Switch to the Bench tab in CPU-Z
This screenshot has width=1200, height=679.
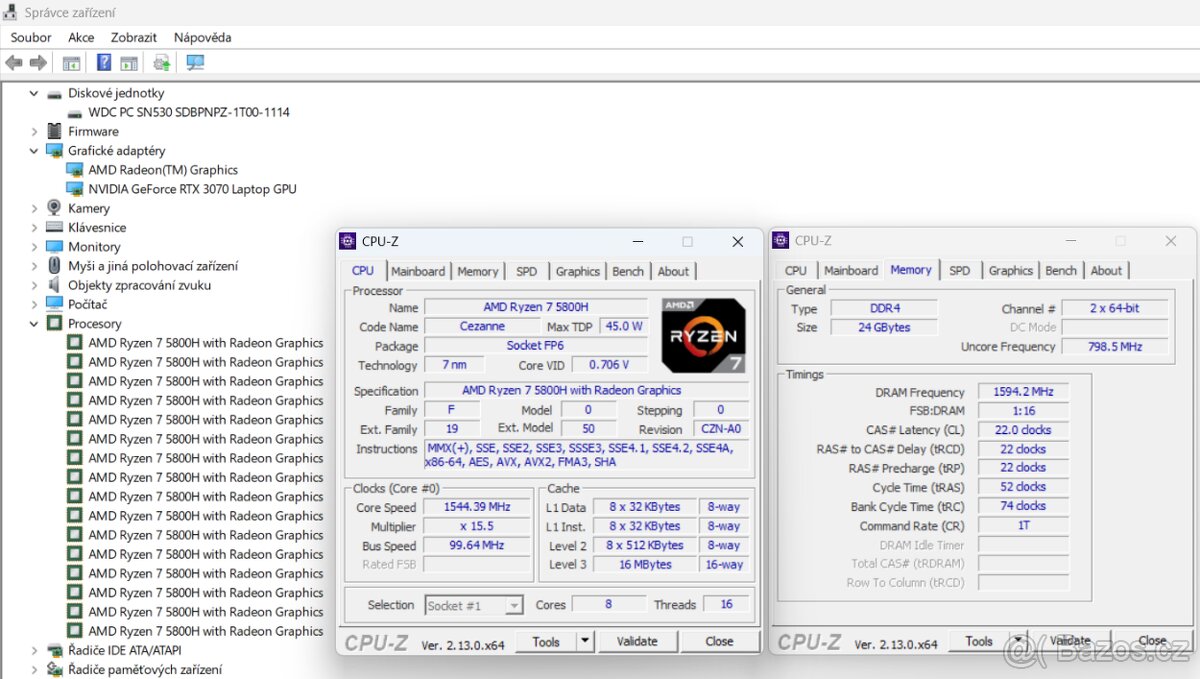[628, 270]
